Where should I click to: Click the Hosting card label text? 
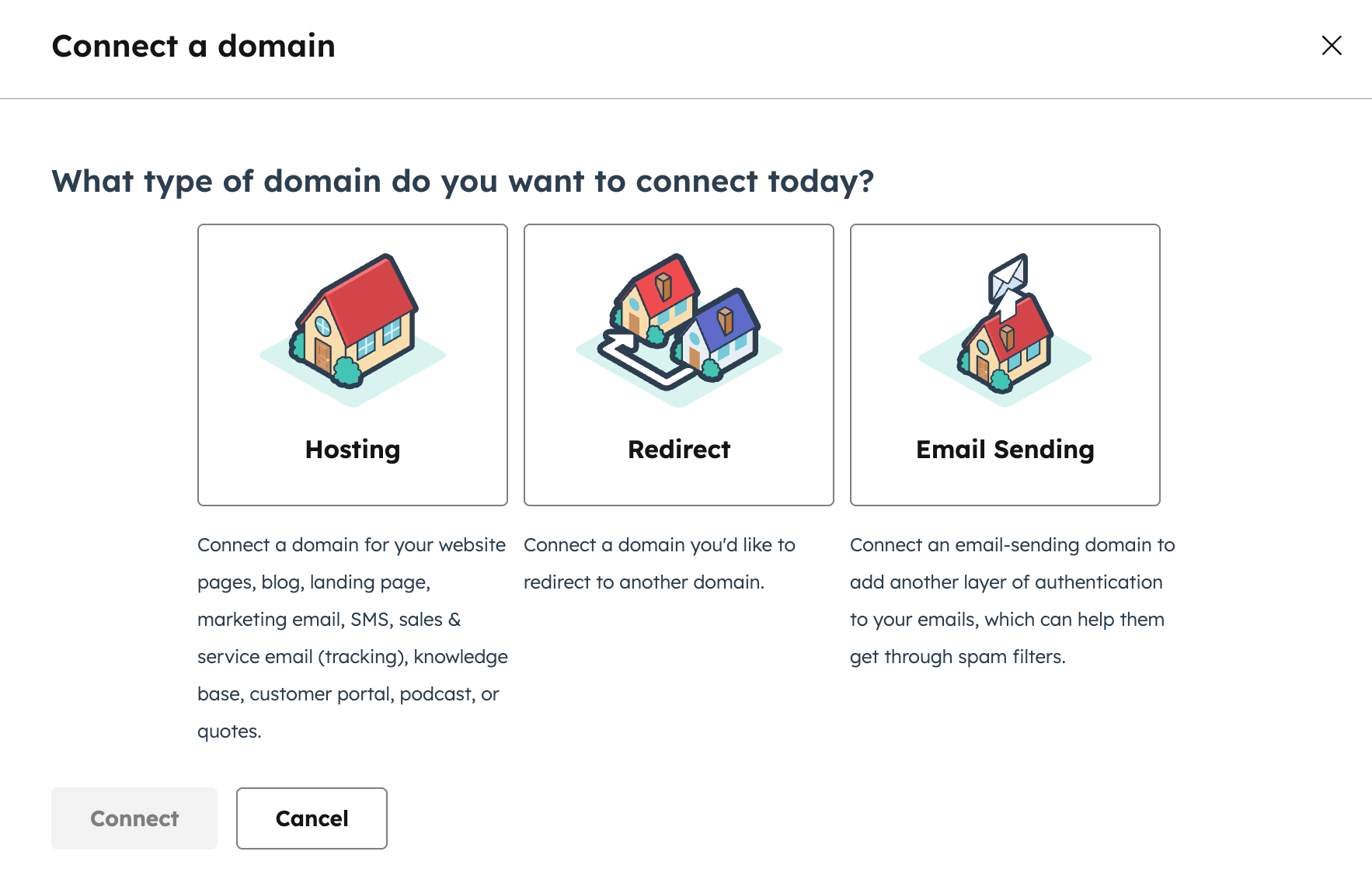[352, 449]
